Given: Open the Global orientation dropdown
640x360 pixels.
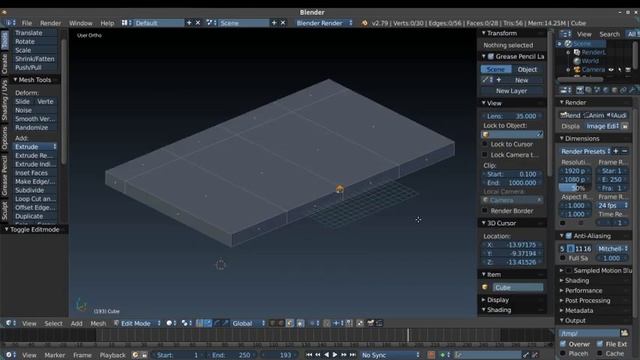Looking at the screenshot, I should click(x=248, y=323).
